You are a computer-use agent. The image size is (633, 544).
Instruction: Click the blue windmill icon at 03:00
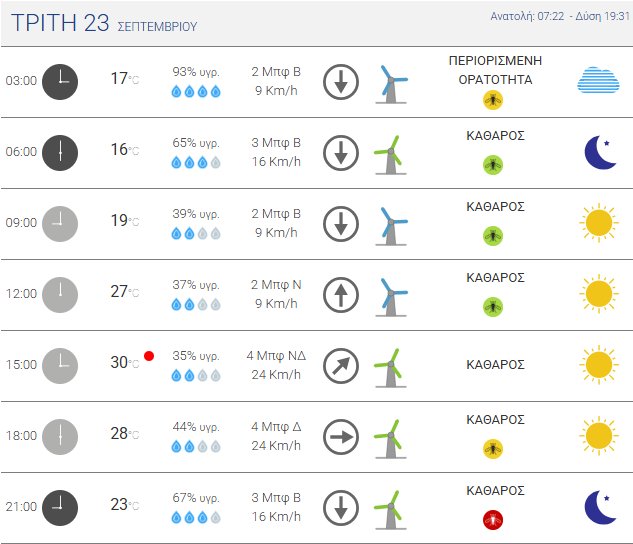[390, 82]
